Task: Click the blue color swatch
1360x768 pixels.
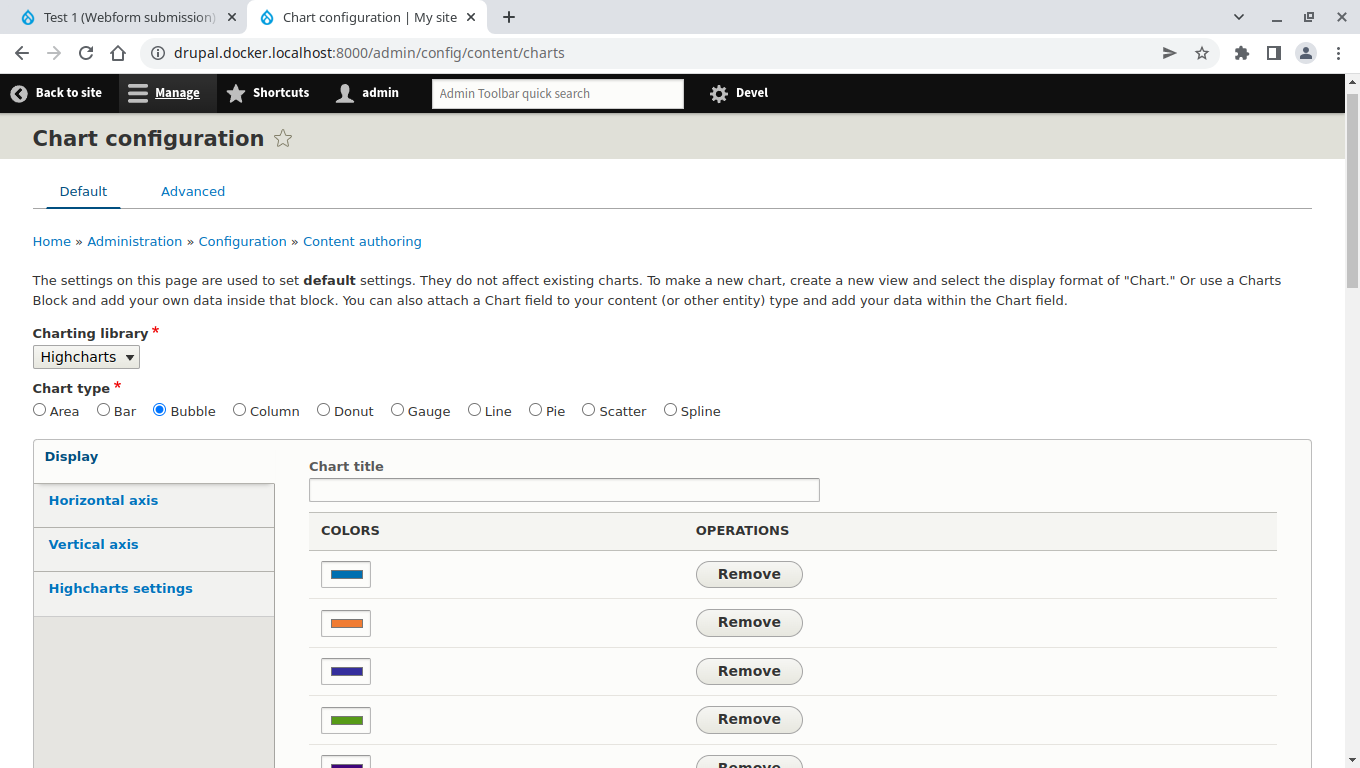Action: [x=346, y=575]
